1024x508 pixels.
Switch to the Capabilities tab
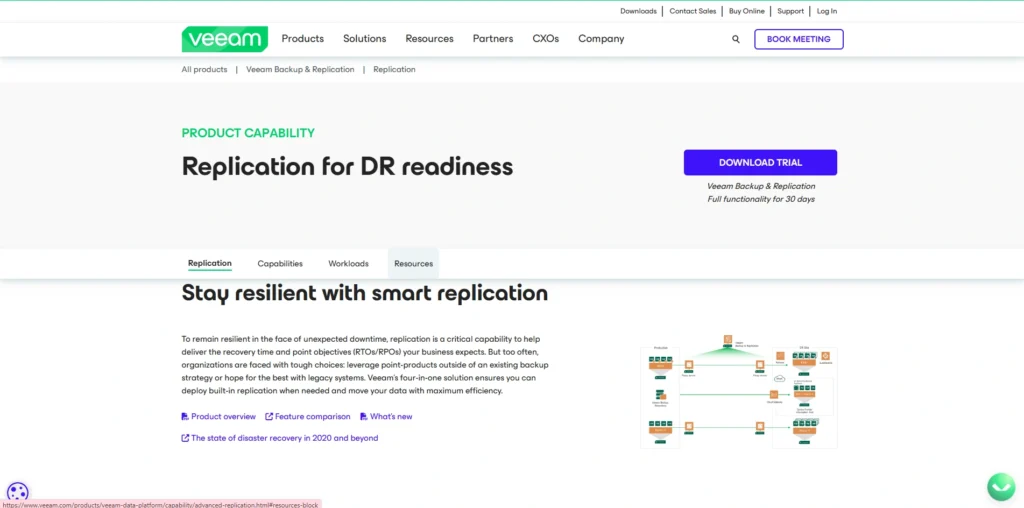click(280, 264)
